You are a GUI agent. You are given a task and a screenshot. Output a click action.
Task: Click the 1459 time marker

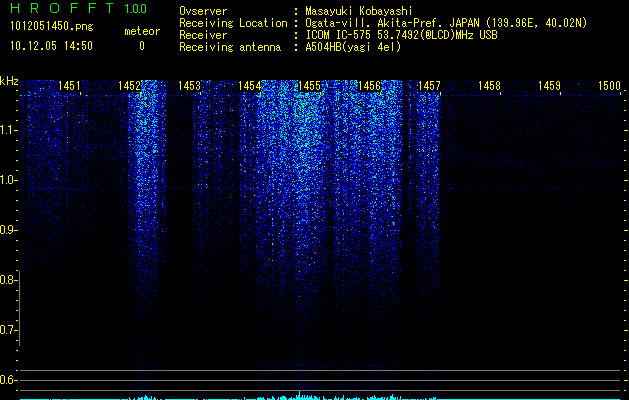click(x=549, y=85)
